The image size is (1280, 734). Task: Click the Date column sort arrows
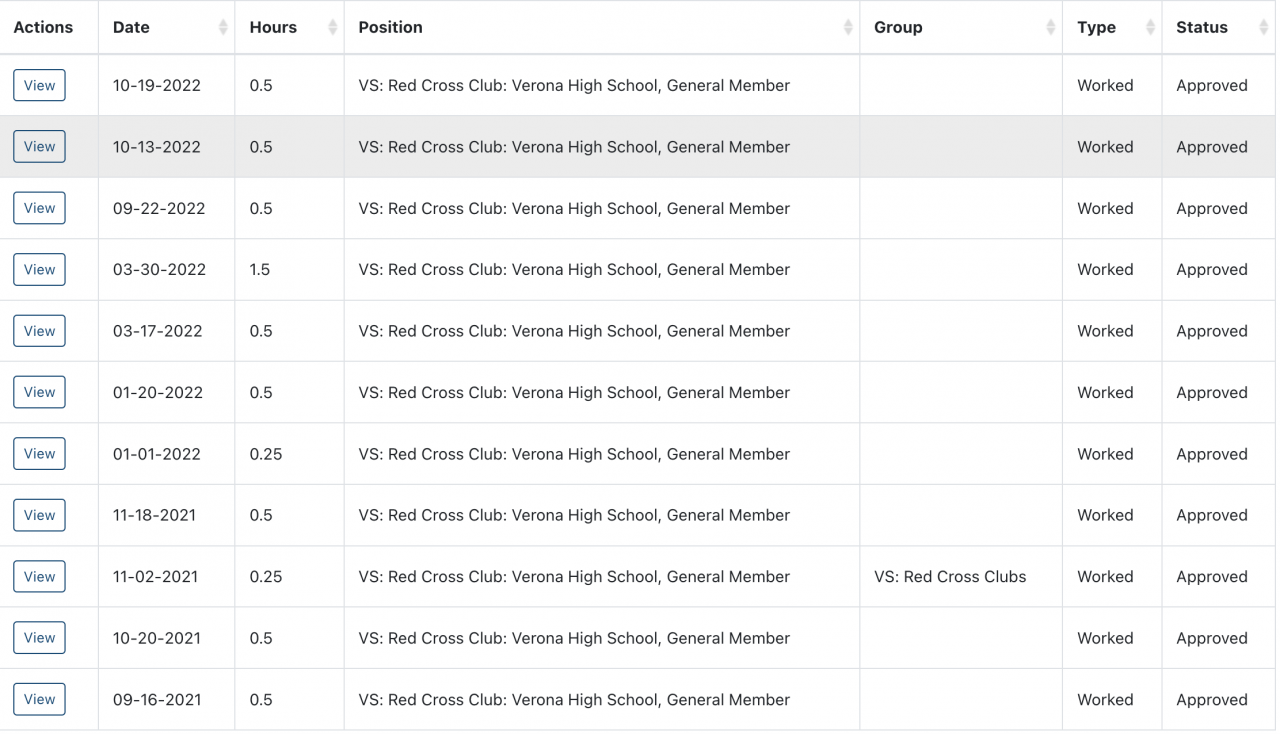coord(223,28)
